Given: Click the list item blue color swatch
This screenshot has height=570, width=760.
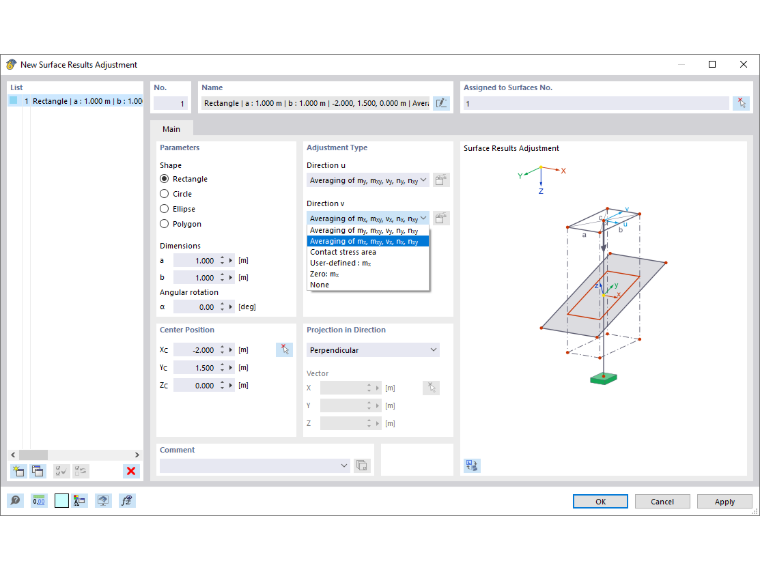Looking at the screenshot, I should pos(14,100).
